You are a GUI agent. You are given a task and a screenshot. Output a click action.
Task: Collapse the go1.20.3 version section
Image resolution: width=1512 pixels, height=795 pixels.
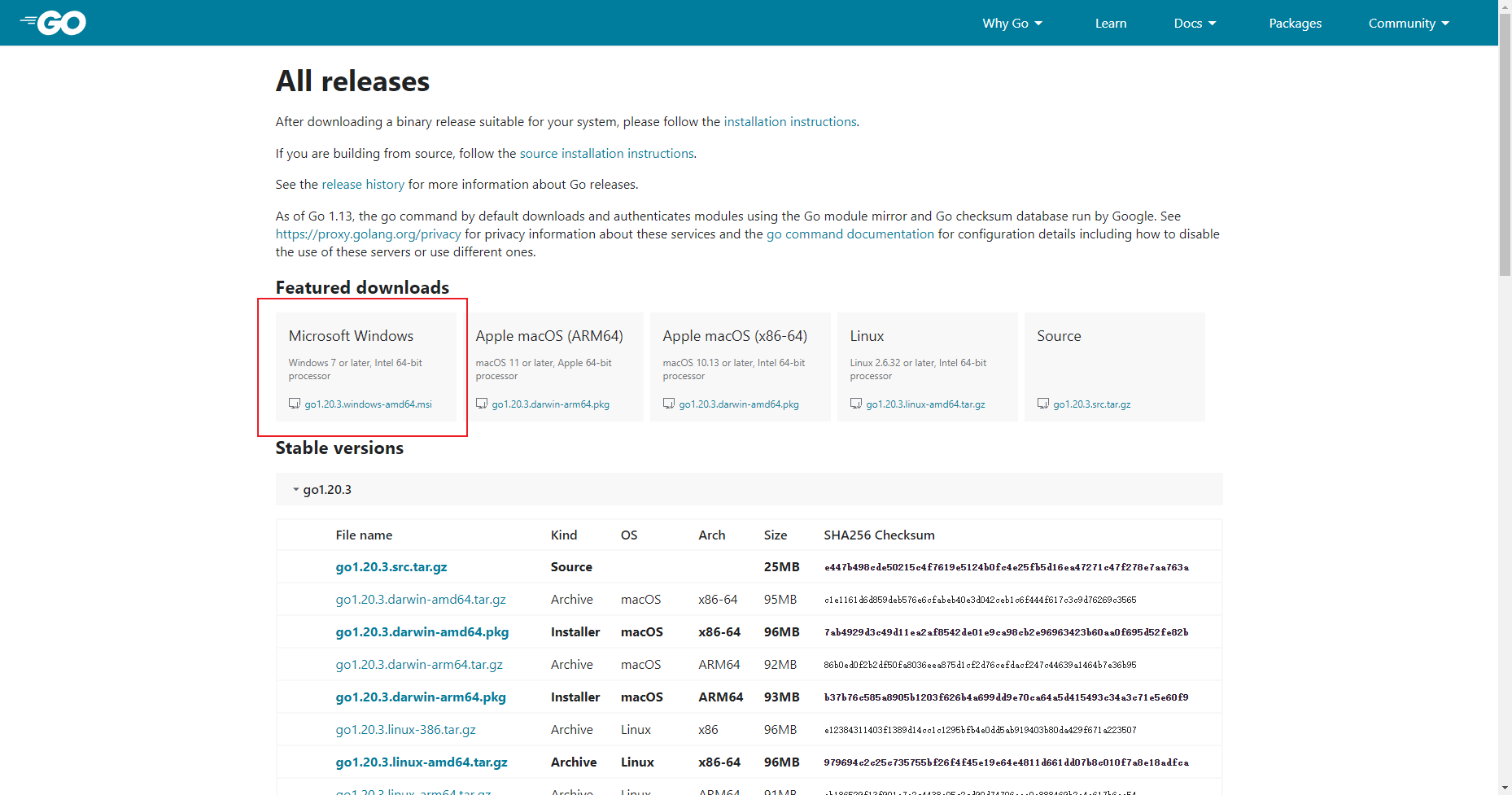322,489
